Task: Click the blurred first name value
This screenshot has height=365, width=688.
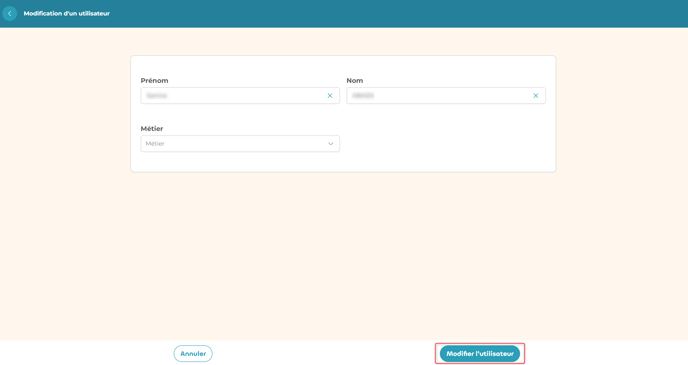Action: pyautogui.click(x=157, y=96)
